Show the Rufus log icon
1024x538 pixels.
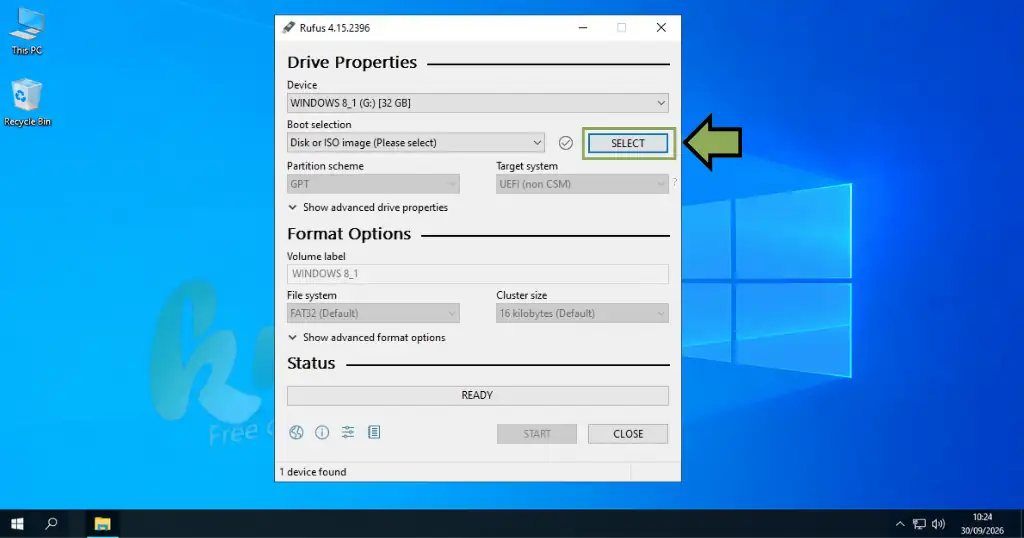pos(374,432)
